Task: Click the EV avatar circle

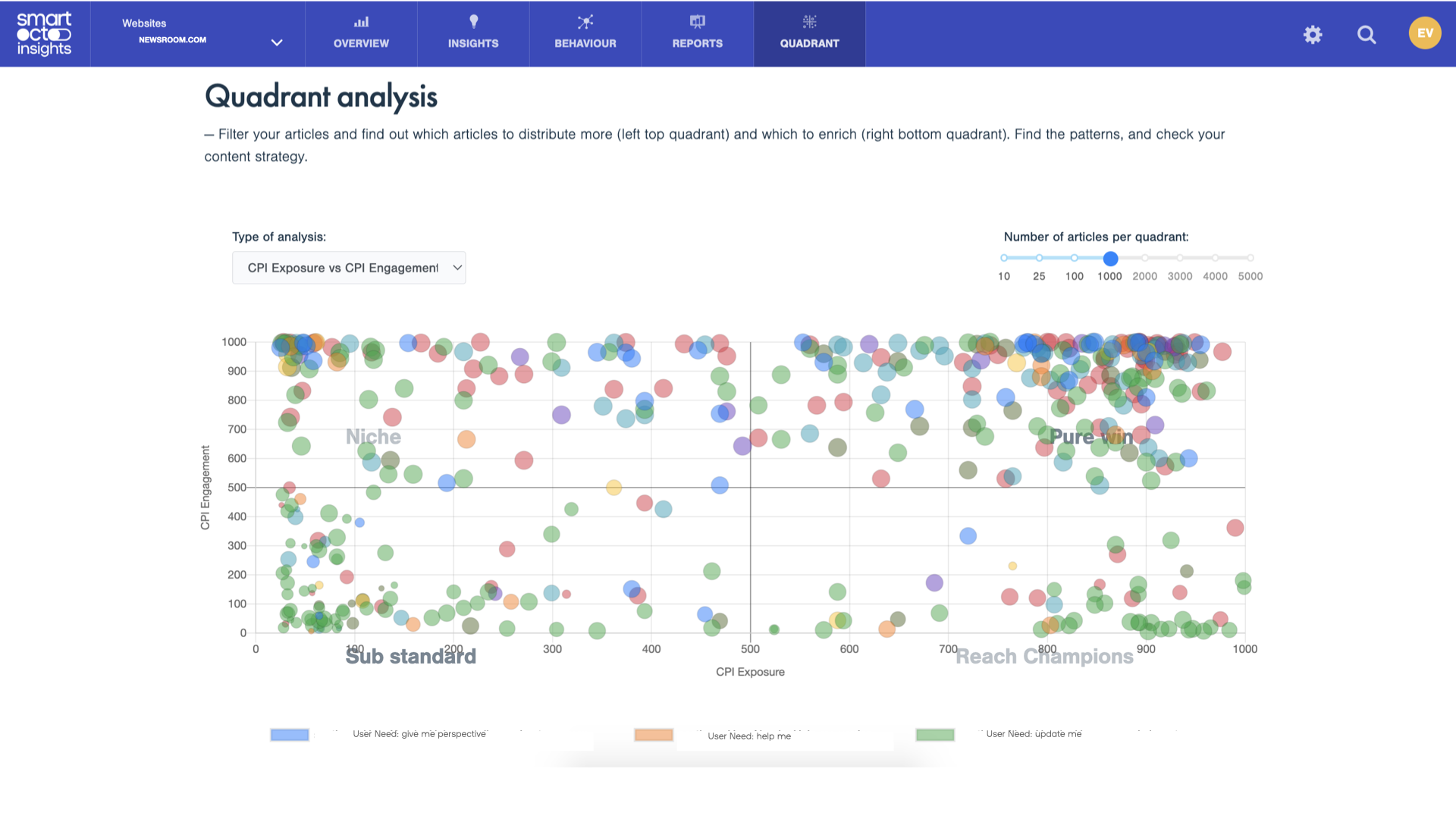Action: pos(1424,33)
